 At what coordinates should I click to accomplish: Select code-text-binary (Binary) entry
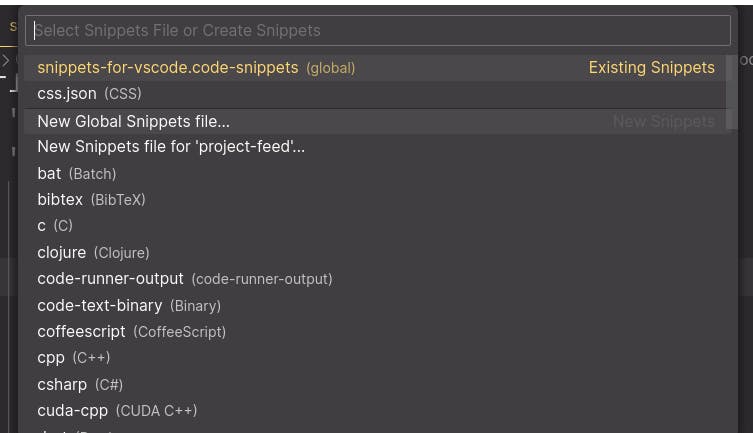click(x=129, y=305)
